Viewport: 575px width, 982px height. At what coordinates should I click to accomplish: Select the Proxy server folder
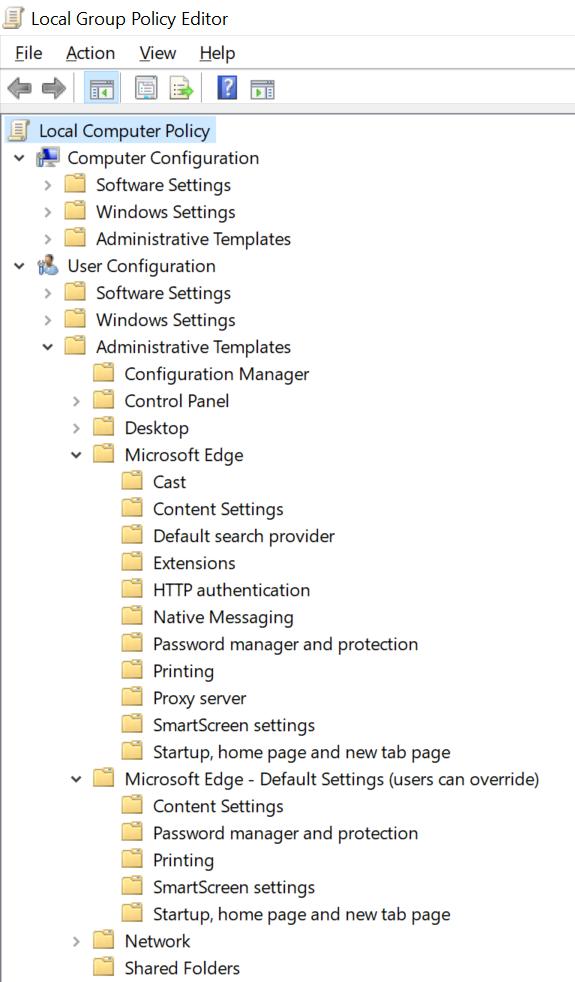(199, 698)
